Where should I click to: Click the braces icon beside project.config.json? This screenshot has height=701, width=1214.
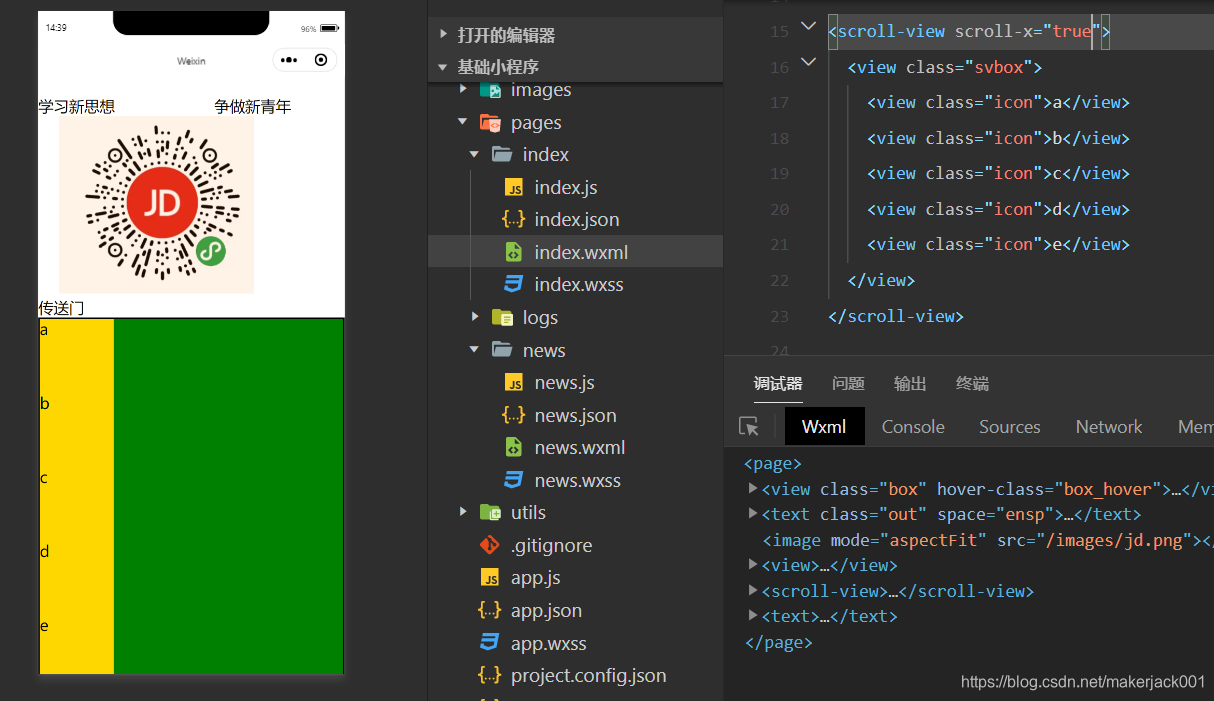(x=490, y=675)
